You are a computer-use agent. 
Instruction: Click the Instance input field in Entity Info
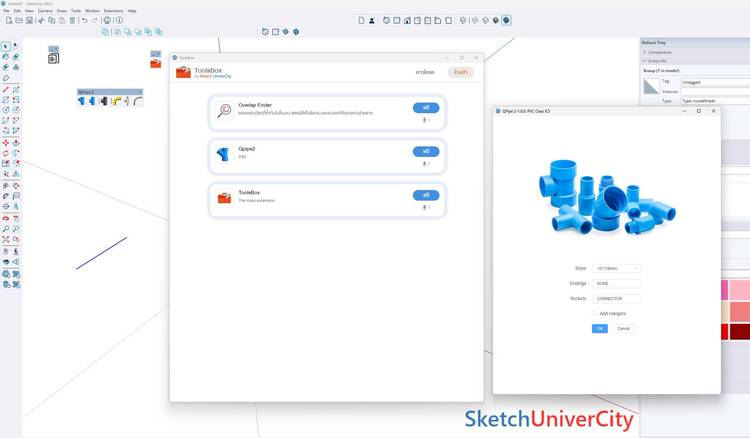tap(715, 91)
